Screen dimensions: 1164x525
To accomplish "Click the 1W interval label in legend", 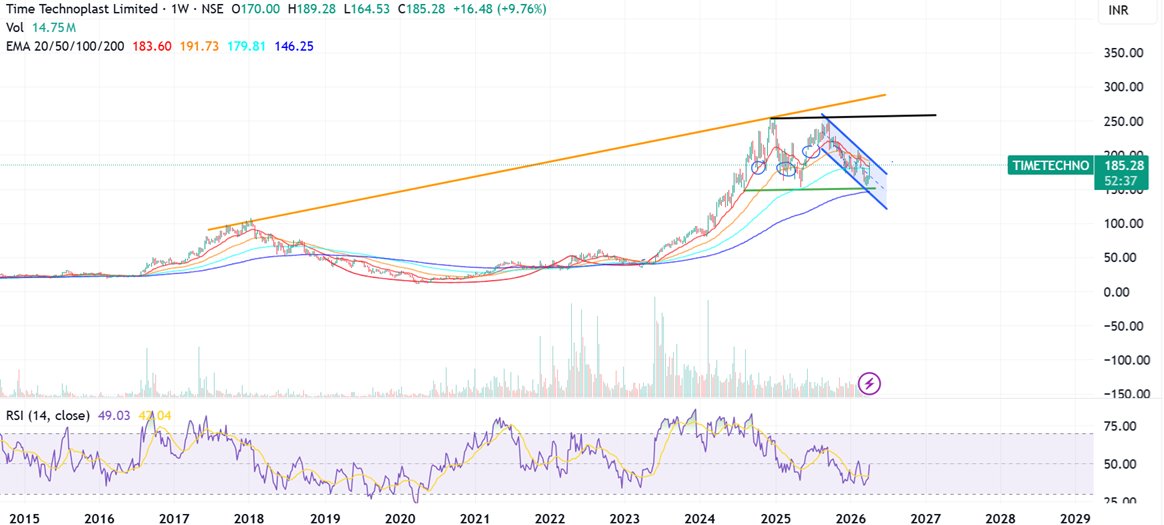I will click(180, 10).
